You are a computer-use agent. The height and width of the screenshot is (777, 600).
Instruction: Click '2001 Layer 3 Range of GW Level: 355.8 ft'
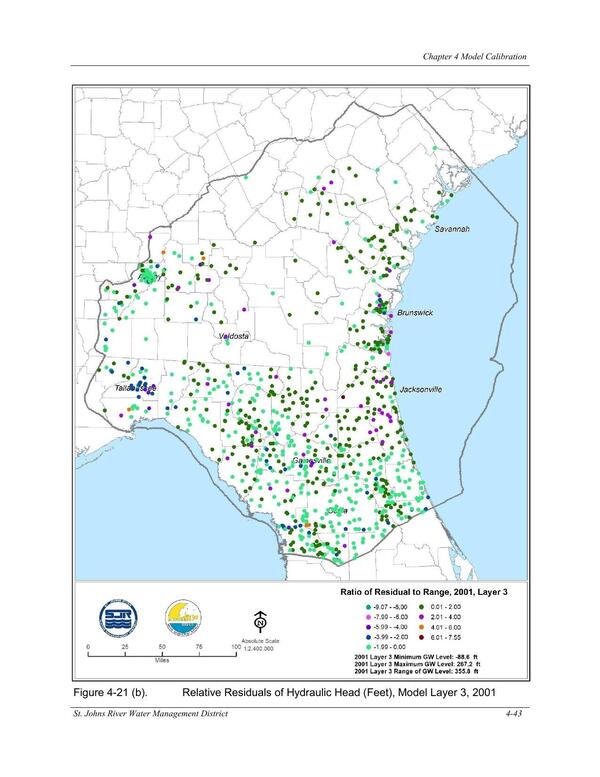416,671
